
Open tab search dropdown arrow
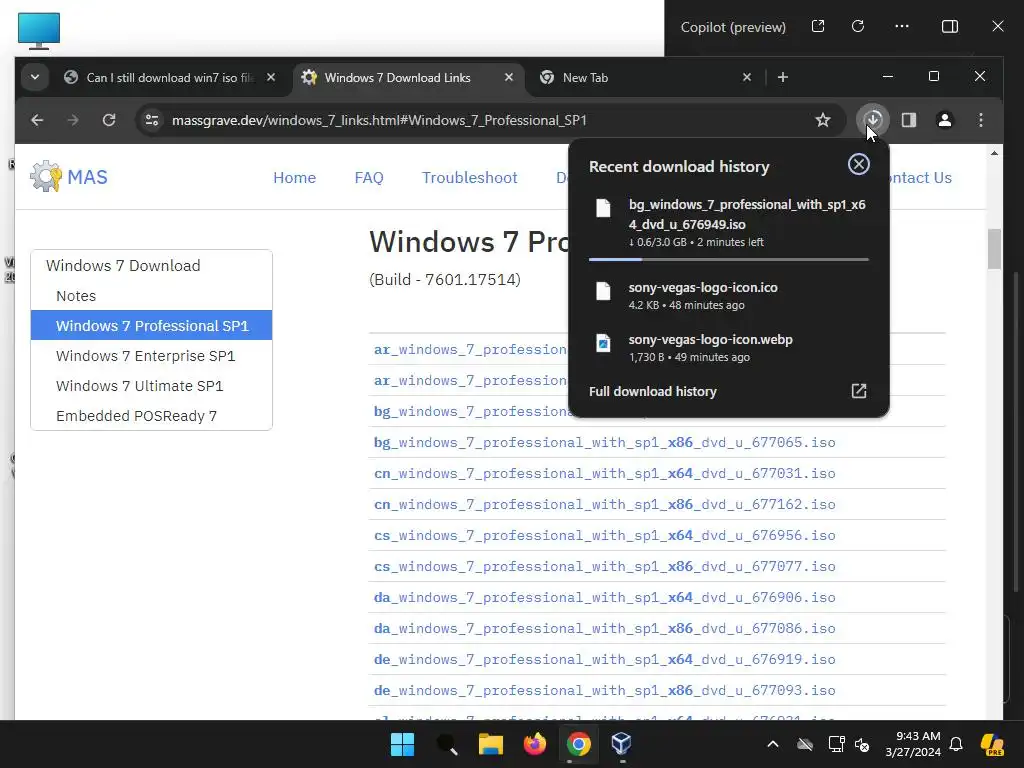35,77
